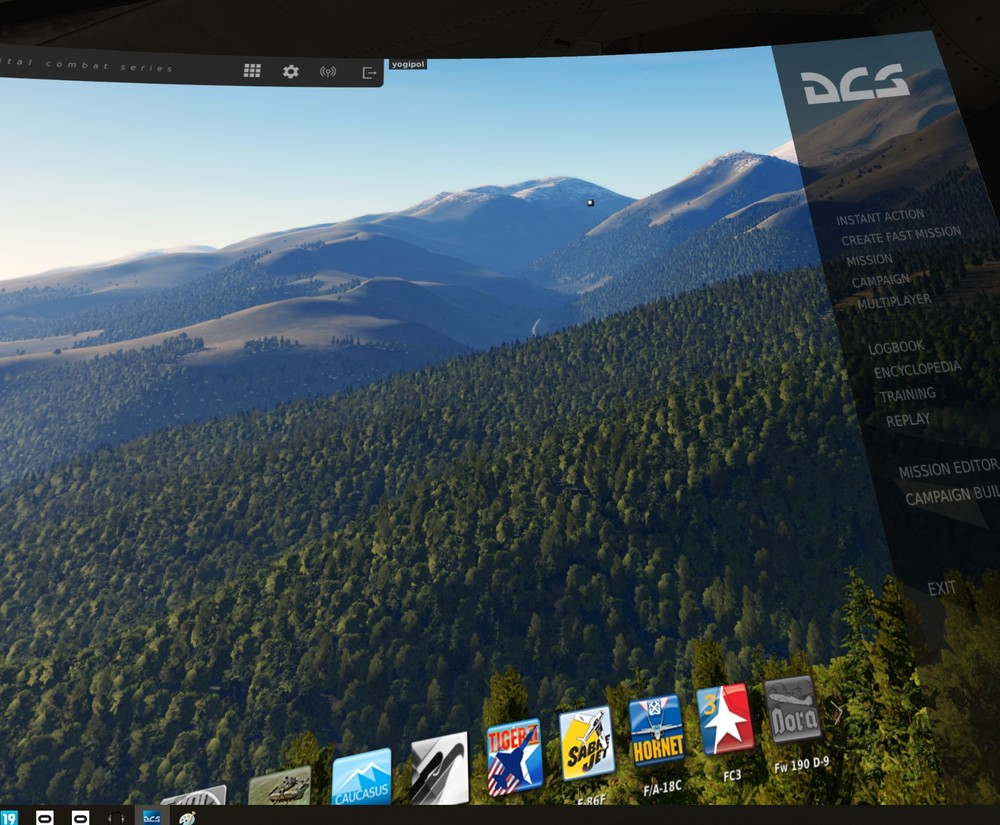This screenshot has width=1000, height=825.
Task: Click the broadcast signal icon
Action: pos(328,71)
